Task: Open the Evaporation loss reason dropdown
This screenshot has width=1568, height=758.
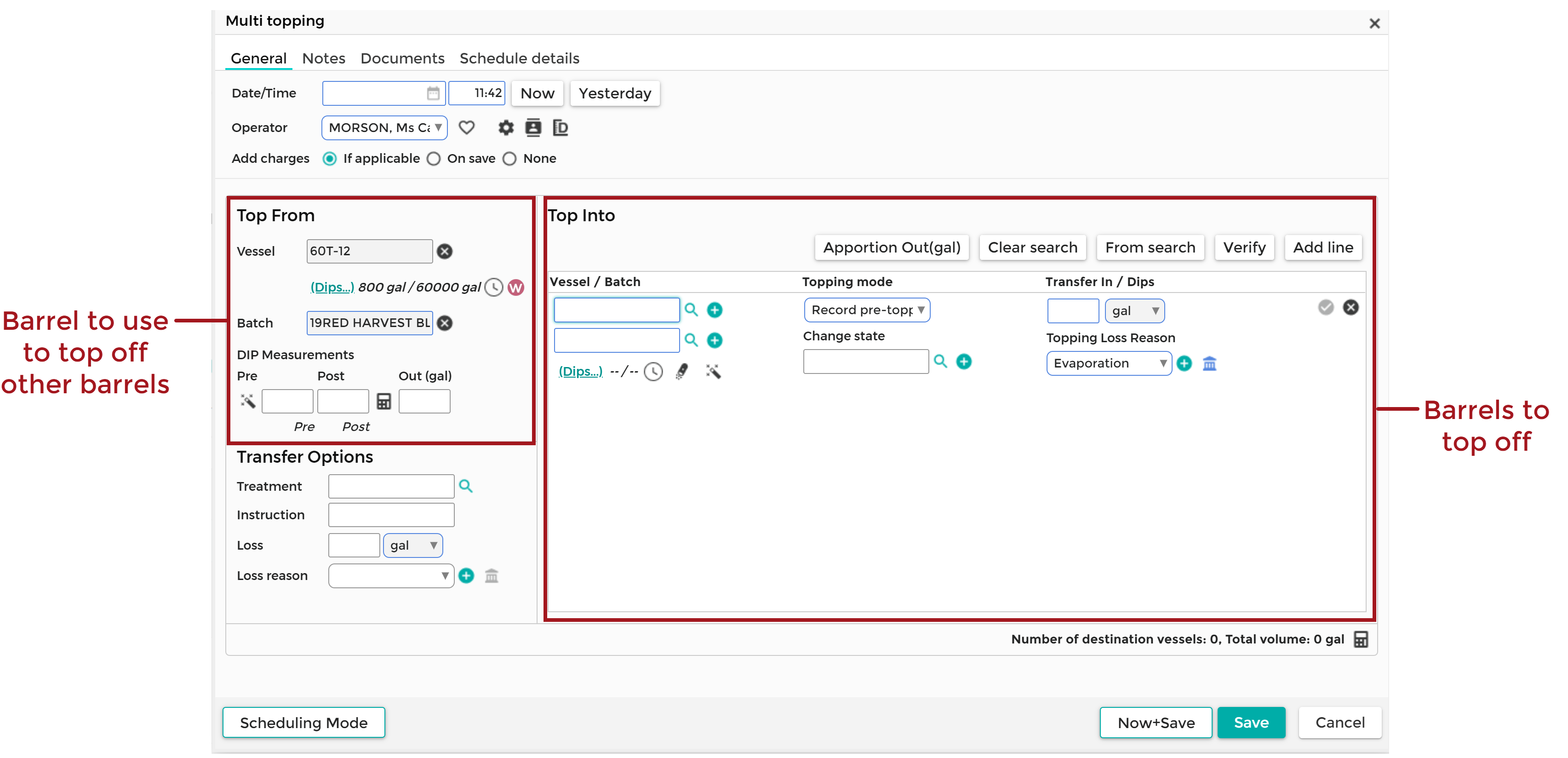Action: [1109, 363]
